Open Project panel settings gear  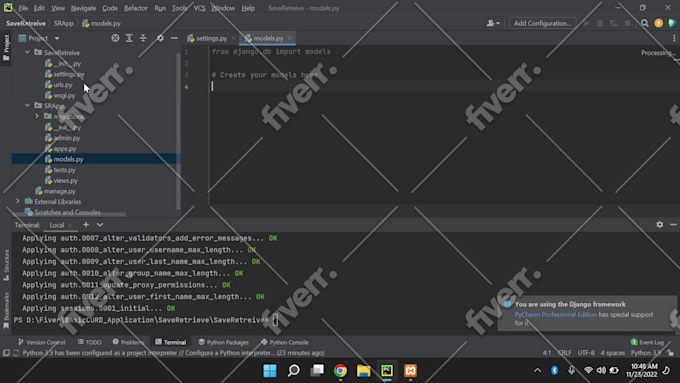coord(160,38)
